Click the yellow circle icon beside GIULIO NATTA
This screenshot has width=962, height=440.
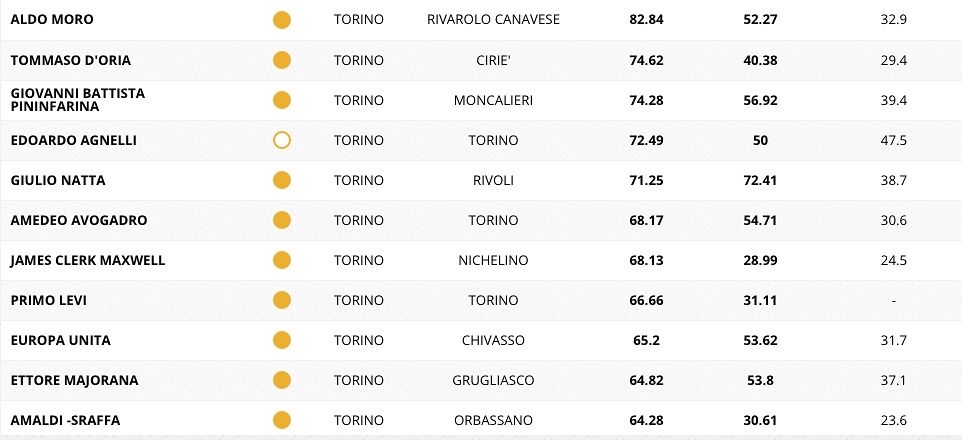(x=282, y=180)
